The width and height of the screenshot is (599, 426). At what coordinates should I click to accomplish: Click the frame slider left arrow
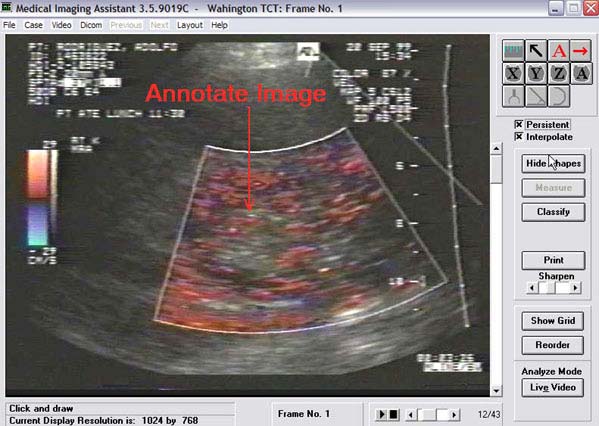pos(411,414)
